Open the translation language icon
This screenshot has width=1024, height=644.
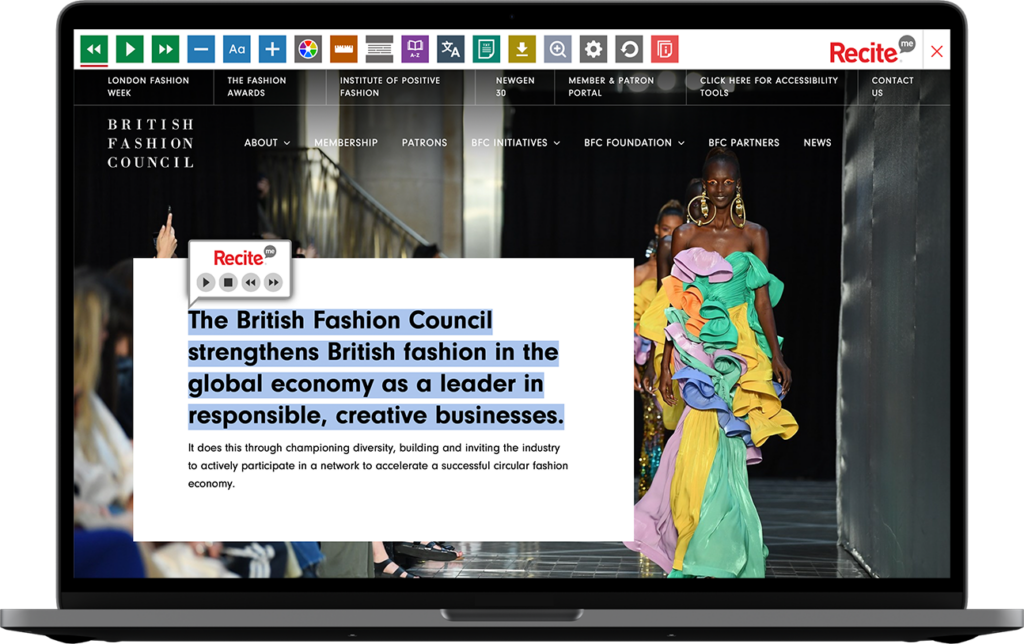[451, 49]
